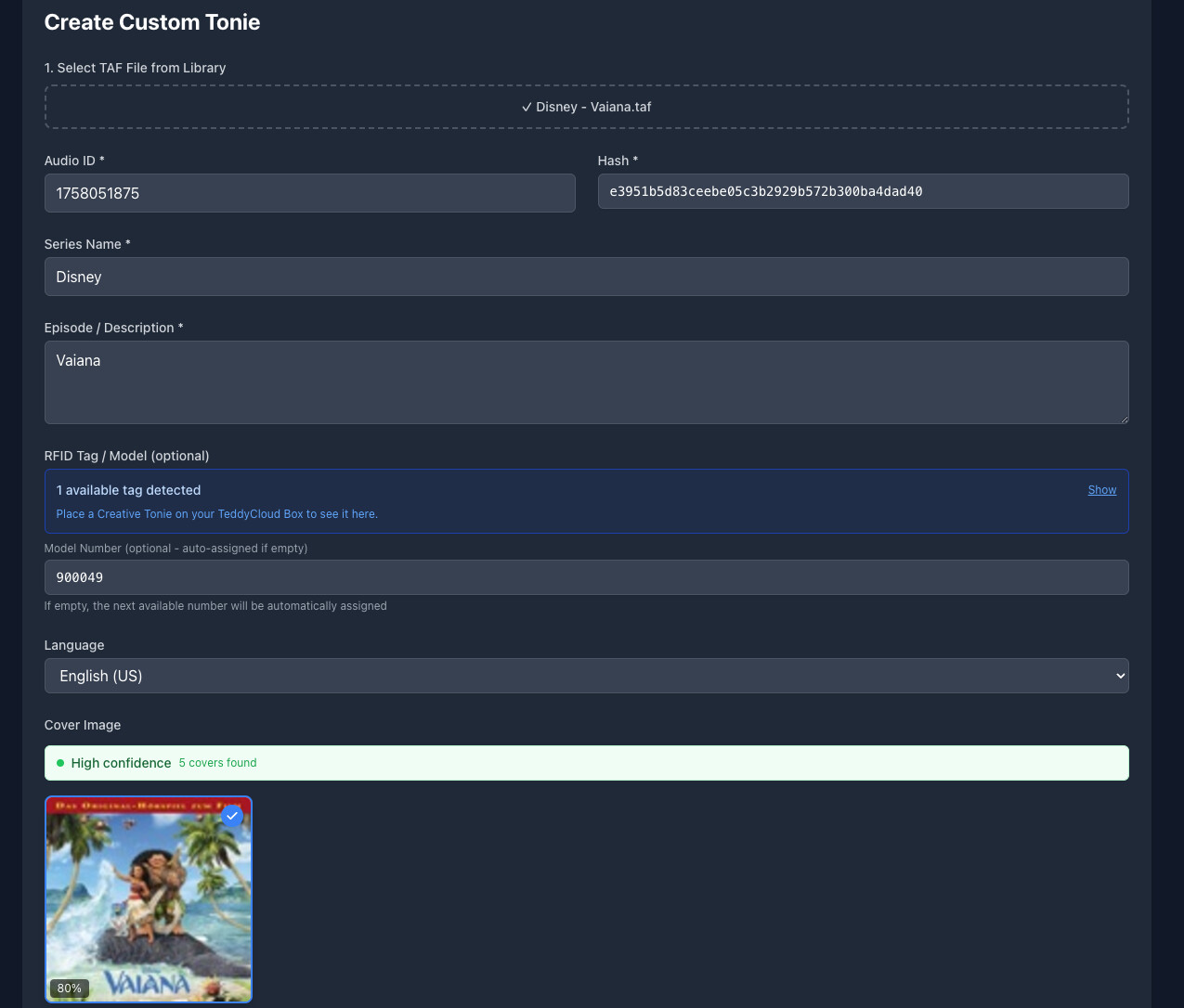Click the chevron arrow of the Language select
This screenshot has height=1008, width=1184.
(x=1119, y=676)
